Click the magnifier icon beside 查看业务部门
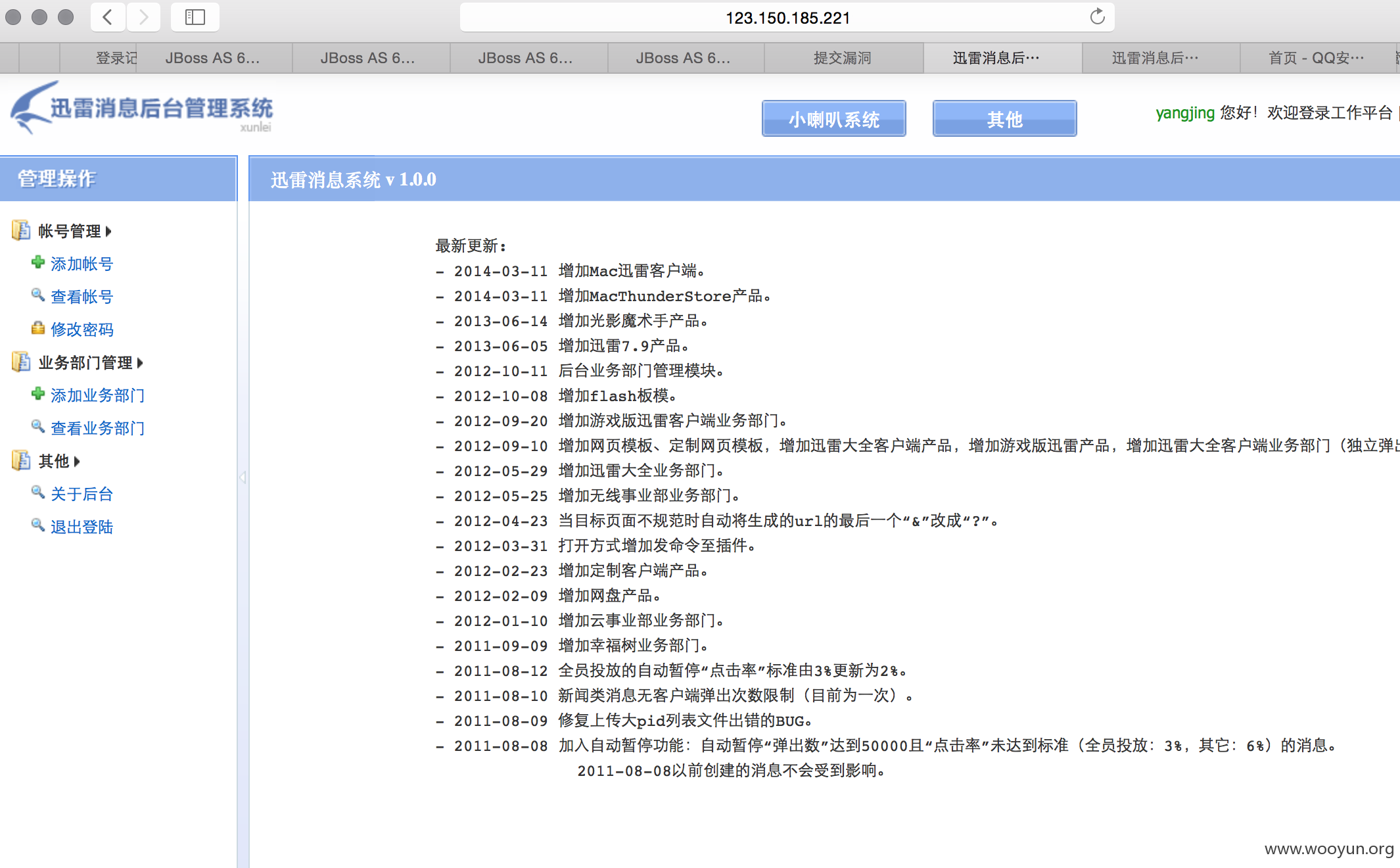 coord(38,427)
